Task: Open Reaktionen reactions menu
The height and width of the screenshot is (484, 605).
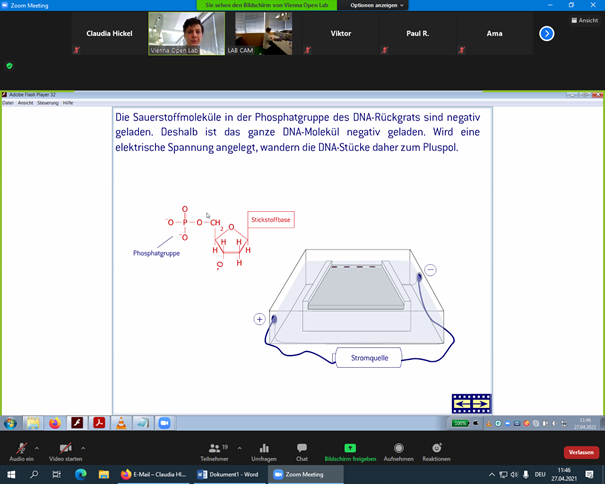Action: point(436,450)
